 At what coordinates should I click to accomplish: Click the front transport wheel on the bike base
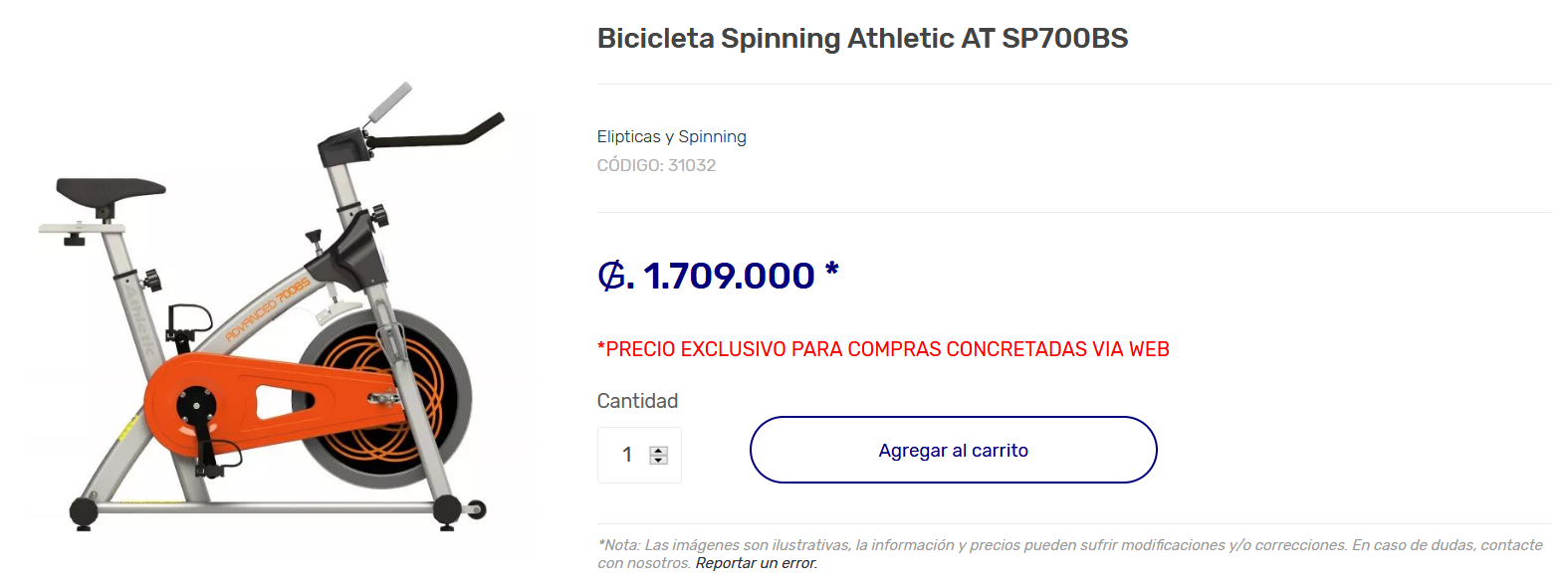tap(476, 510)
